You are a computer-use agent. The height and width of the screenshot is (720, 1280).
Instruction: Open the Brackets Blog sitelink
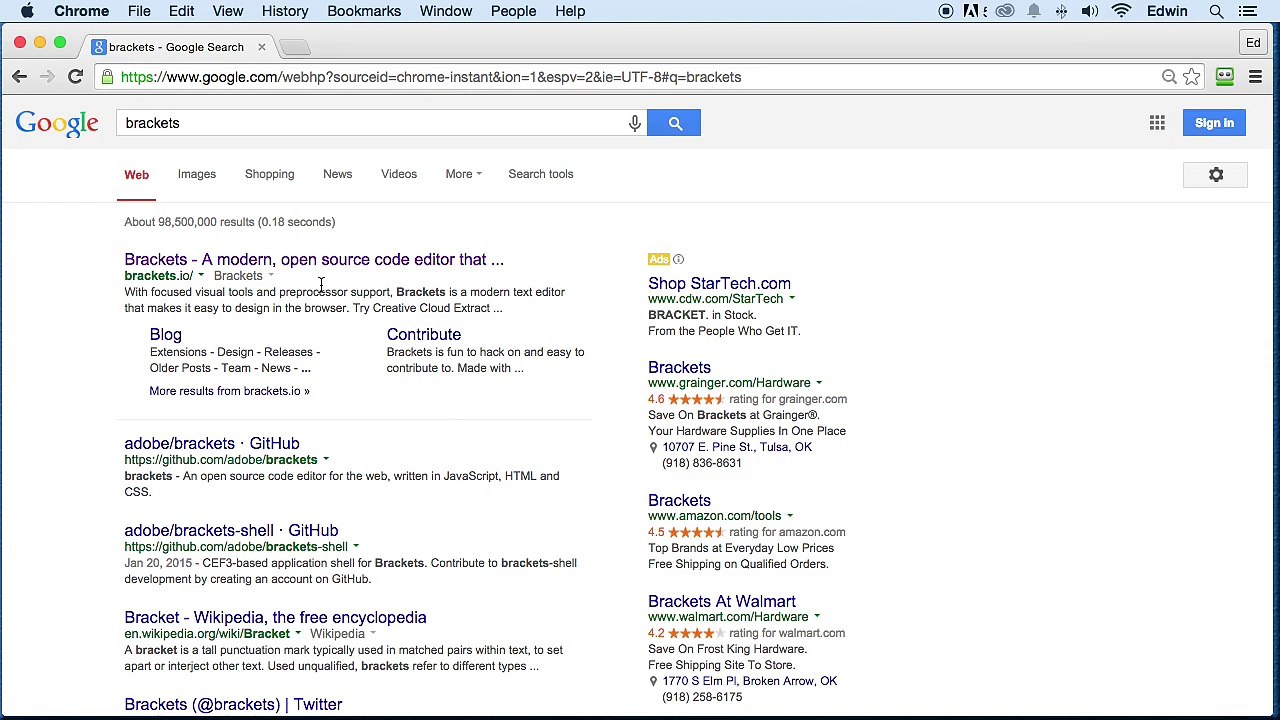pos(166,335)
